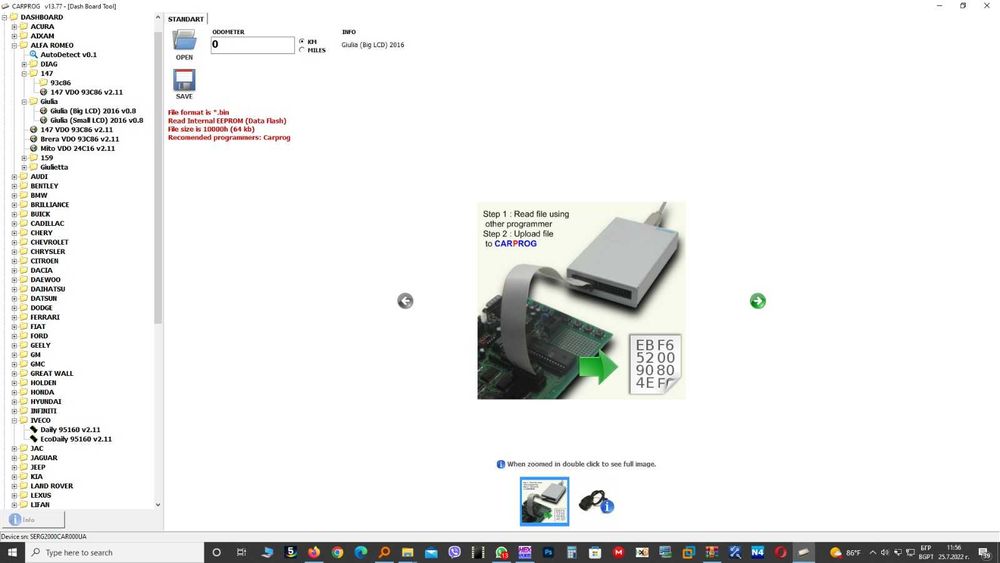The height and width of the screenshot is (563, 1000).
Task: Select 147 VDO 93C86 v2.11 under 93c86
Action: pos(86,92)
